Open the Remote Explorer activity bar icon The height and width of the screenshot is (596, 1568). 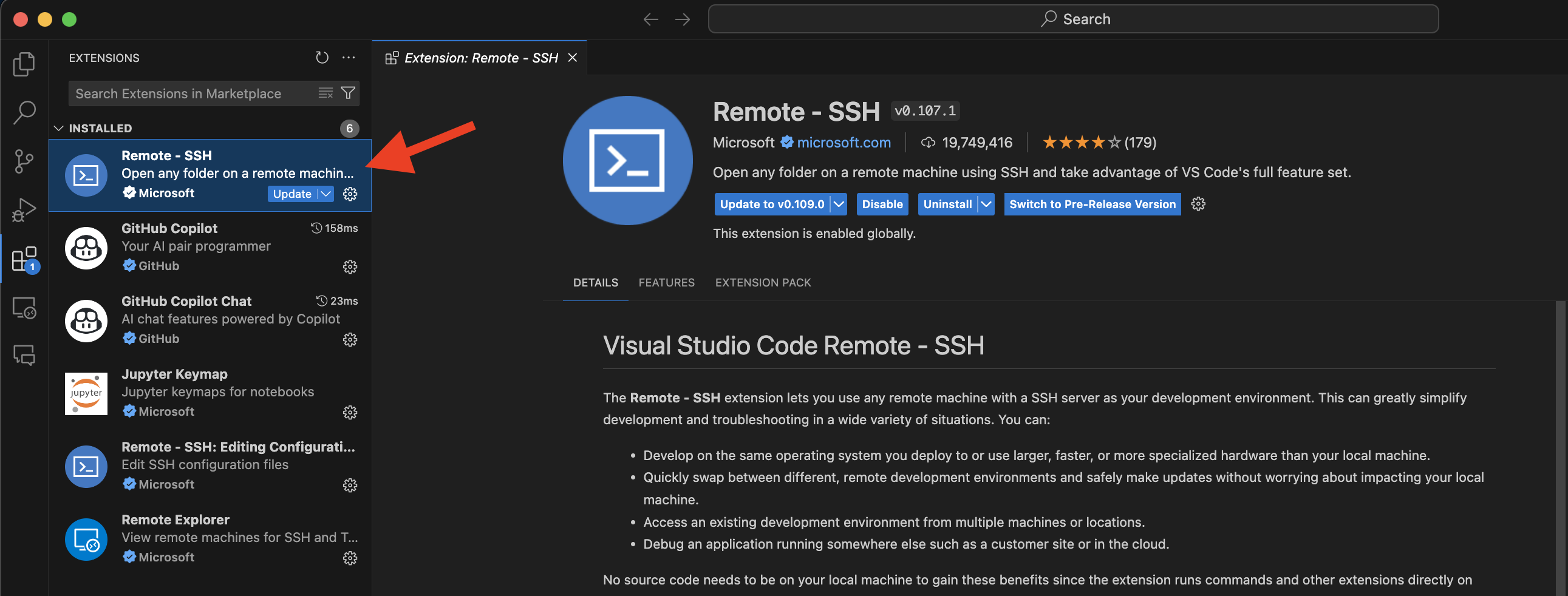[24, 308]
